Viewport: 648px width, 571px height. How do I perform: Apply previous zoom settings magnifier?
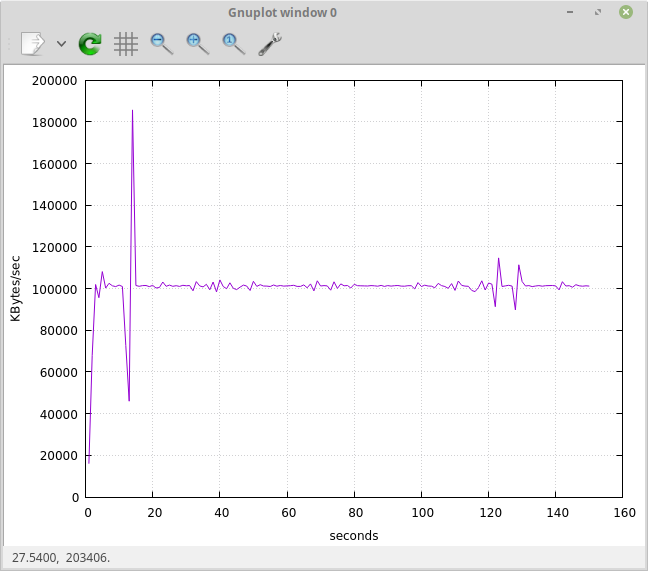[x=161, y=43]
